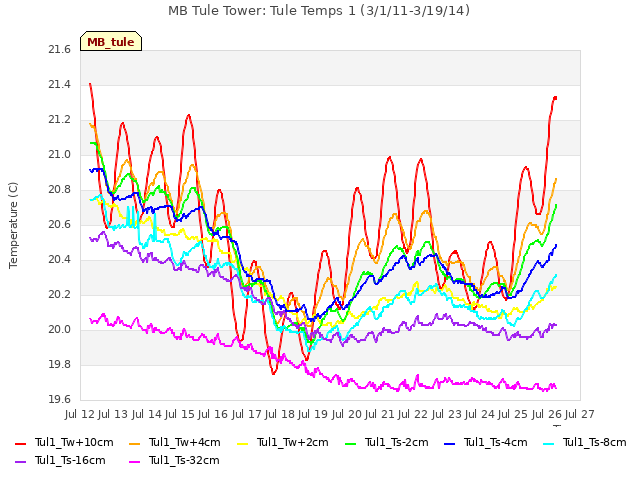Click the Jul 25 x-axis label
The height and width of the screenshot is (480, 640).
click(513, 415)
